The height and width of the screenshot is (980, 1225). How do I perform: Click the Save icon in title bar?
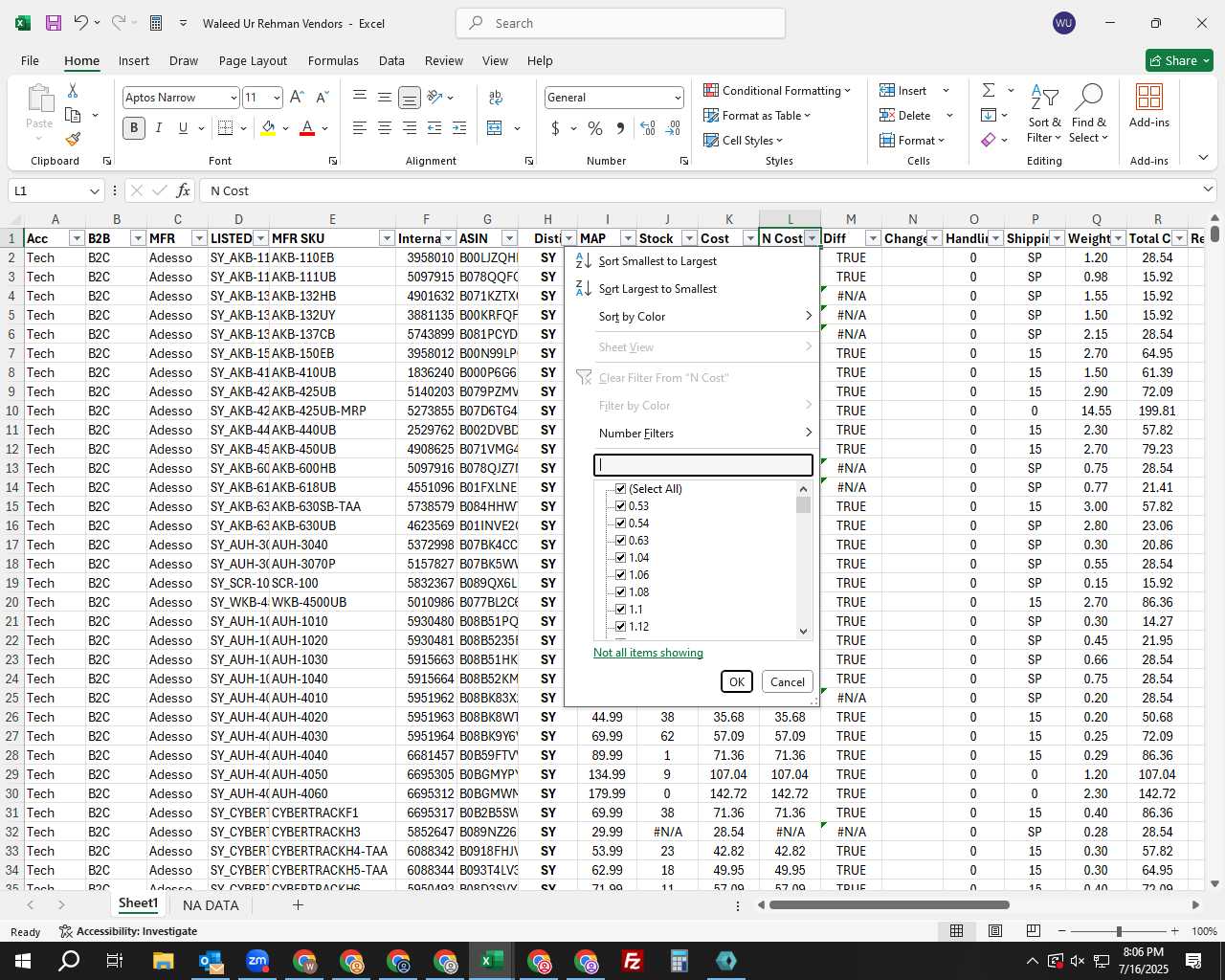(x=54, y=23)
